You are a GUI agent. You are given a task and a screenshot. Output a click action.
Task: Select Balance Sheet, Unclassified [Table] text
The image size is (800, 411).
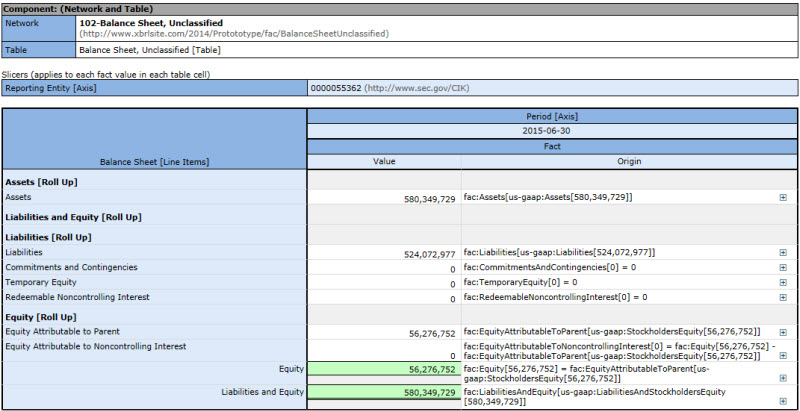(x=150, y=50)
